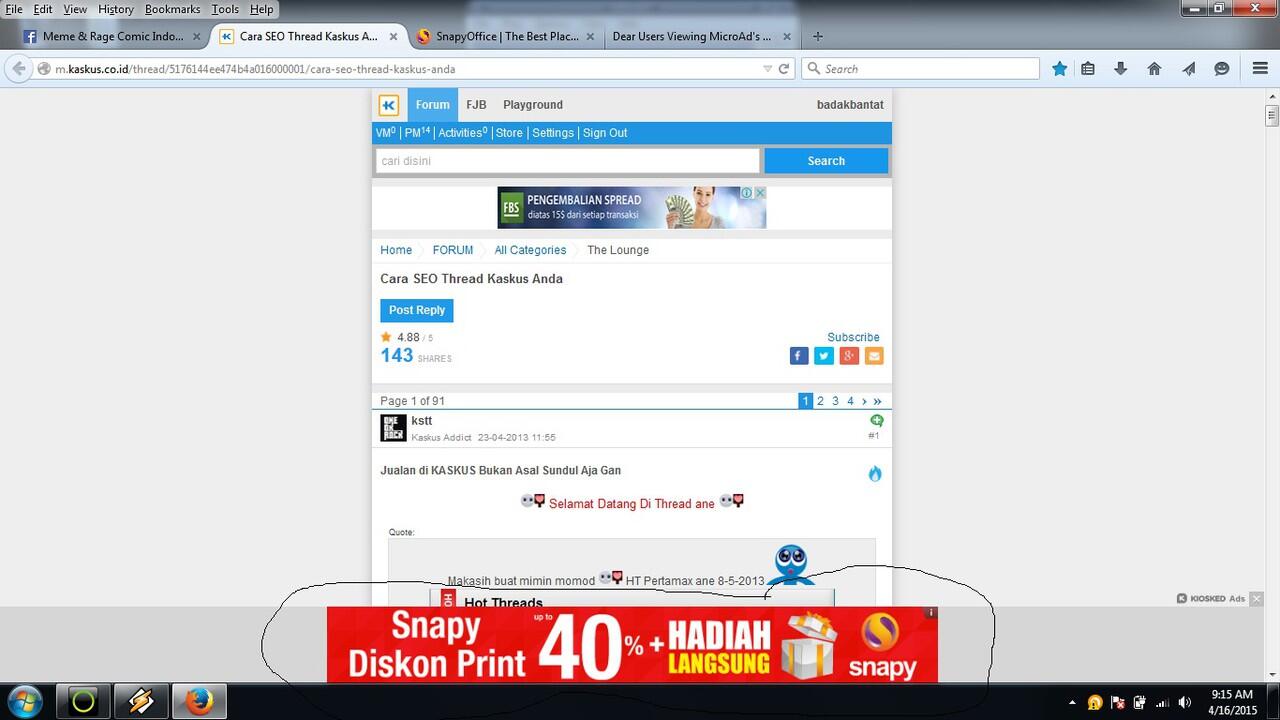
Task: Click kstt user avatar
Action: pos(393,428)
